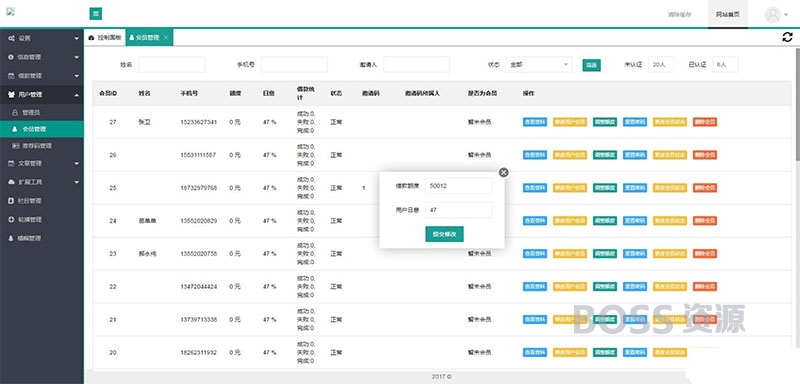Viewport: 800px width, 384px height.
Task: Collapse the 用户管理 sidebar menu arrow
Action: click(x=77, y=94)
